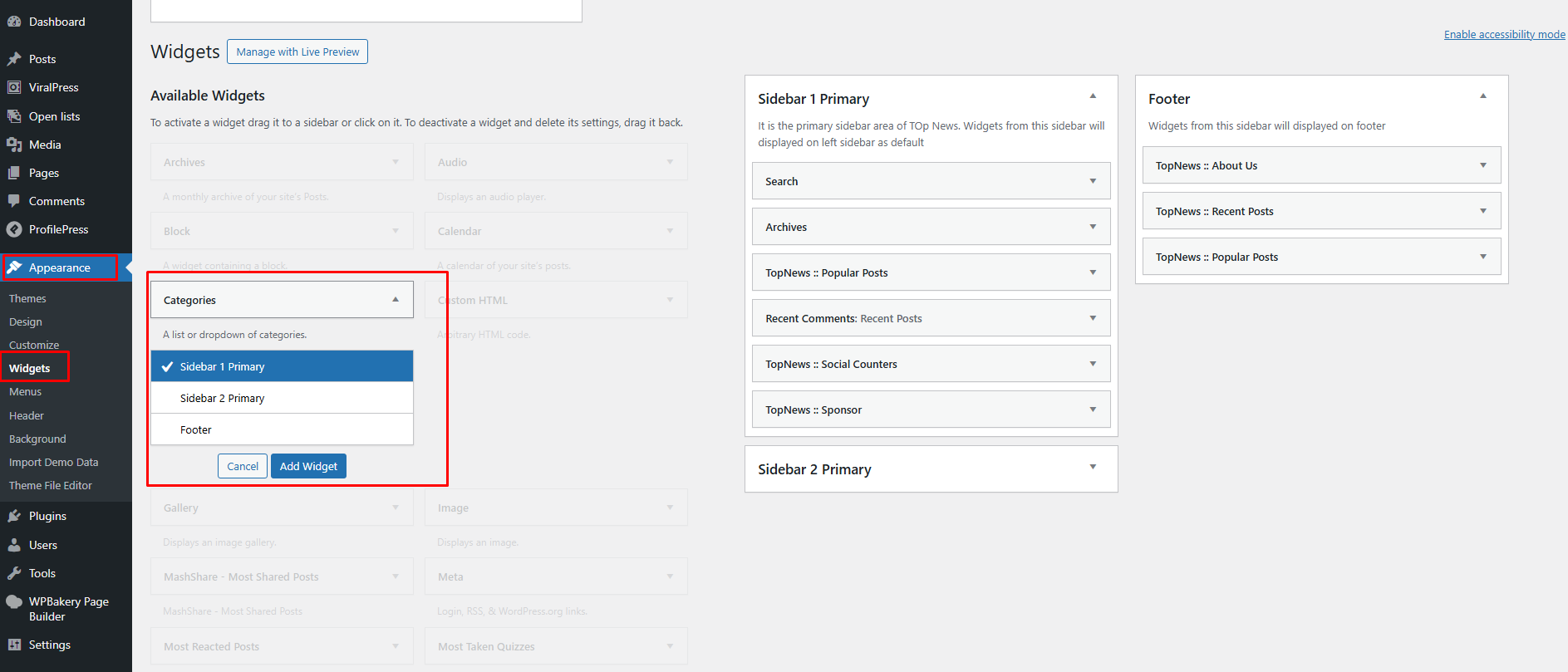Expand the TopNews Sponsor widget
Viewport: 1568px width, 672px height.
1093,410
